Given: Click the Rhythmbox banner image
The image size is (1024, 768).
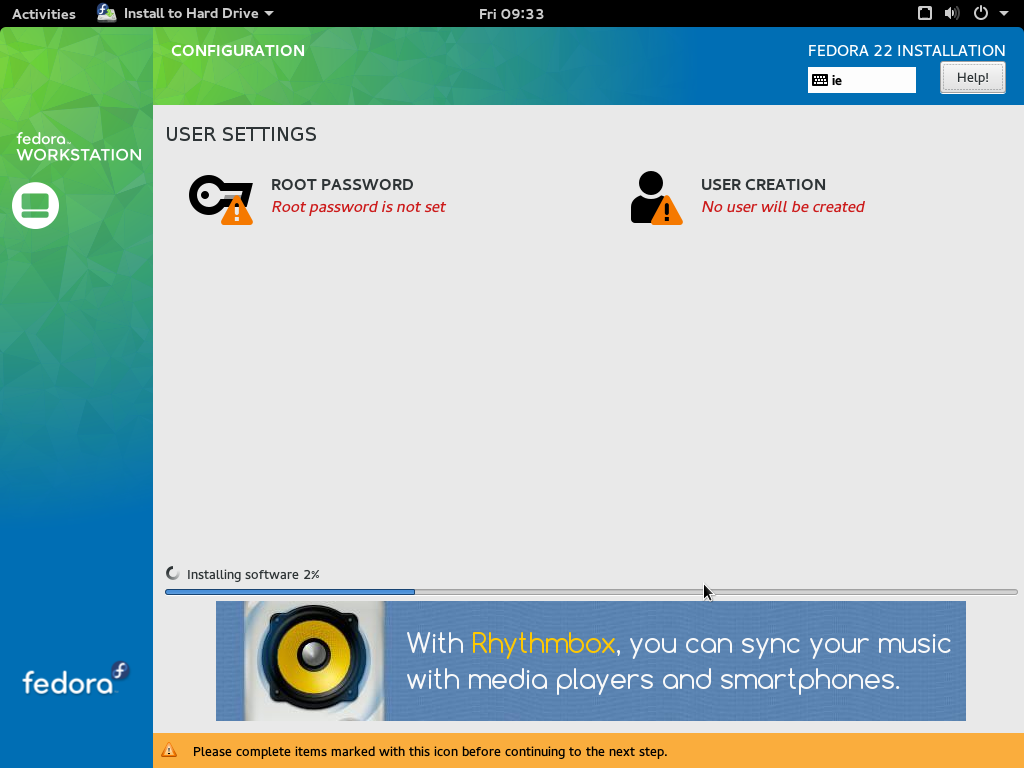Looking at the screenshot, I should click(x=590, y=661).
